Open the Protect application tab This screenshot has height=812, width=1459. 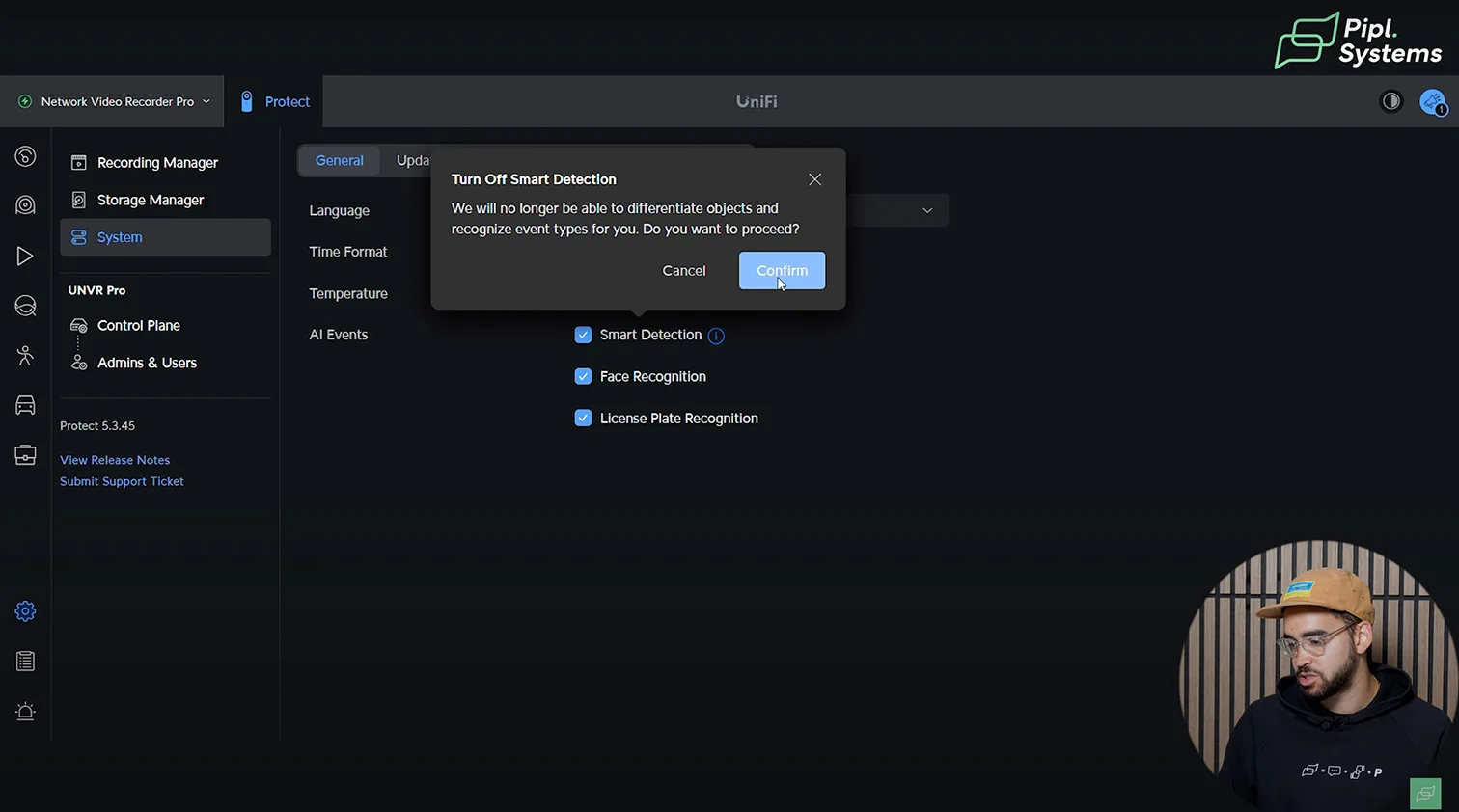click(x=275, y=101)
